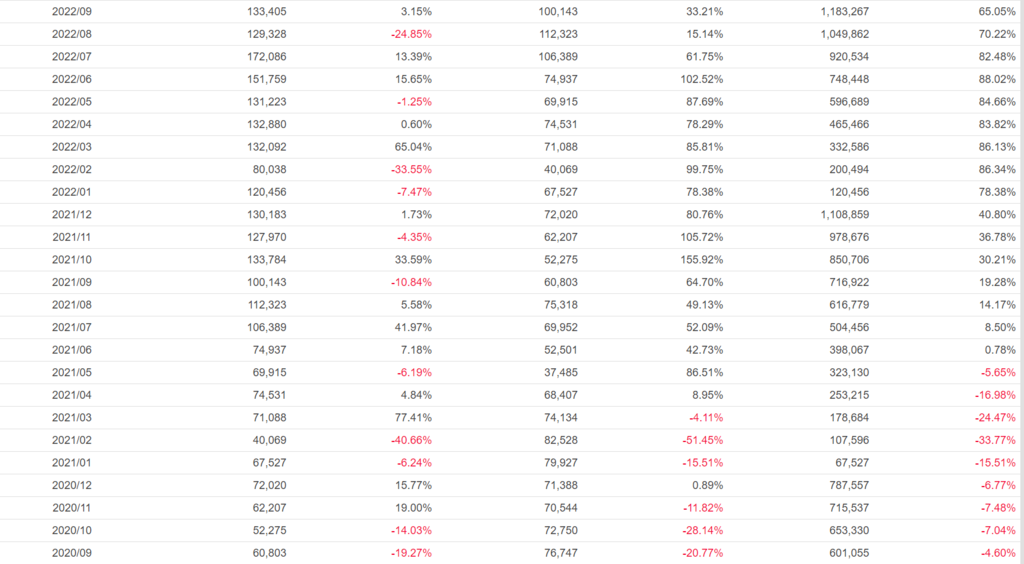
Task: Click the red -5.65% percentage
Action: (996, 372)
